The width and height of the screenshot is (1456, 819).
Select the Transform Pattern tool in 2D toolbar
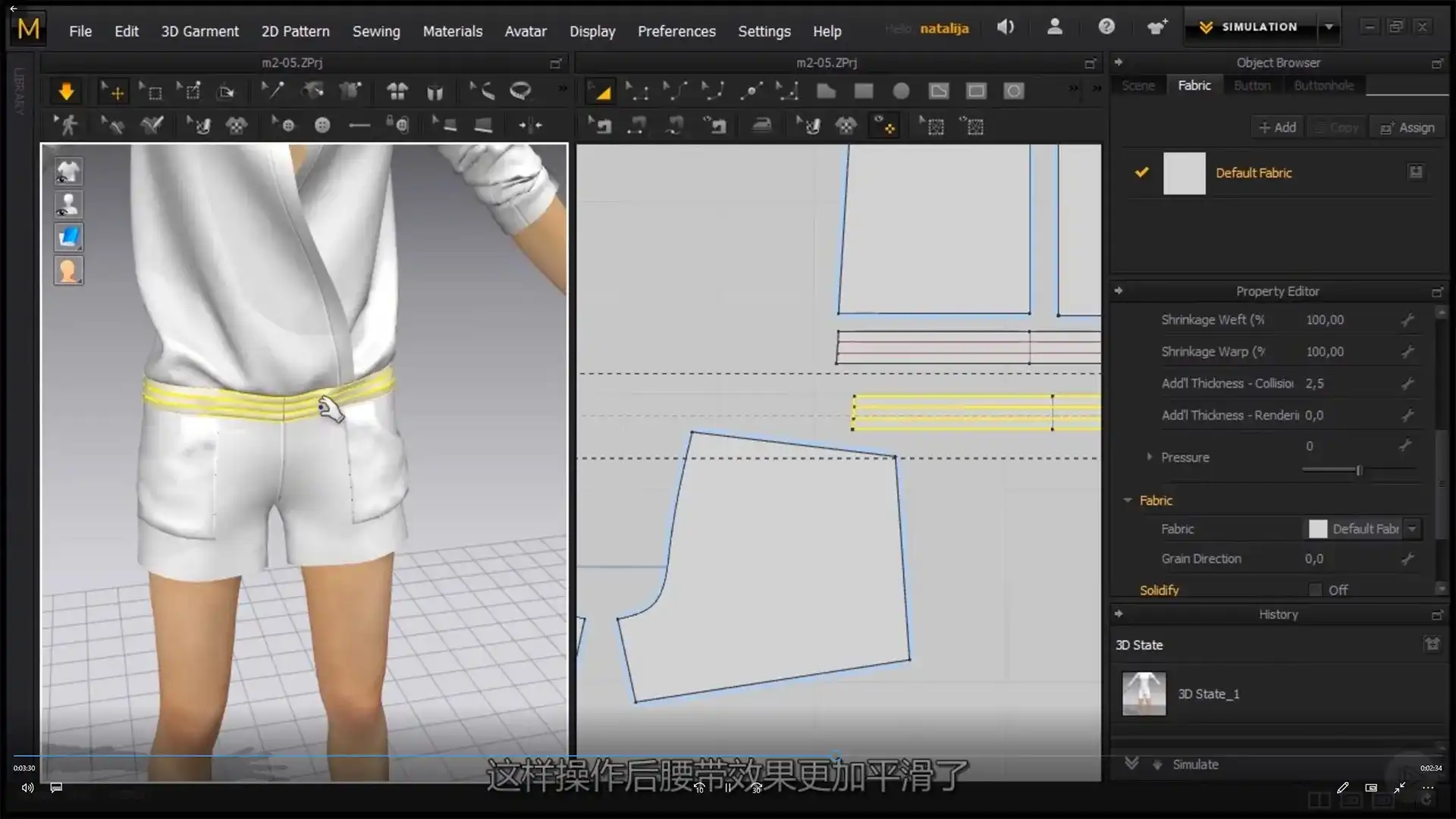pos(601,92)
